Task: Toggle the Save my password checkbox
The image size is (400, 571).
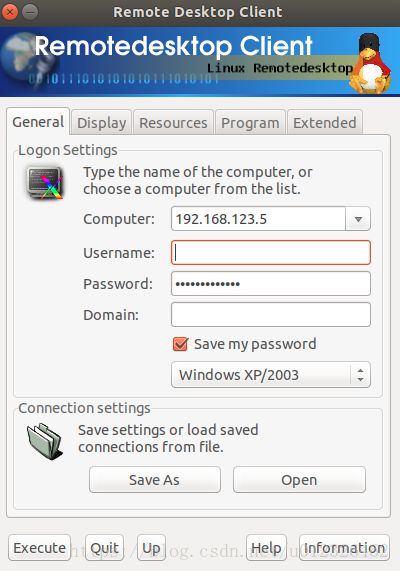Action: (x=180, y=344)
